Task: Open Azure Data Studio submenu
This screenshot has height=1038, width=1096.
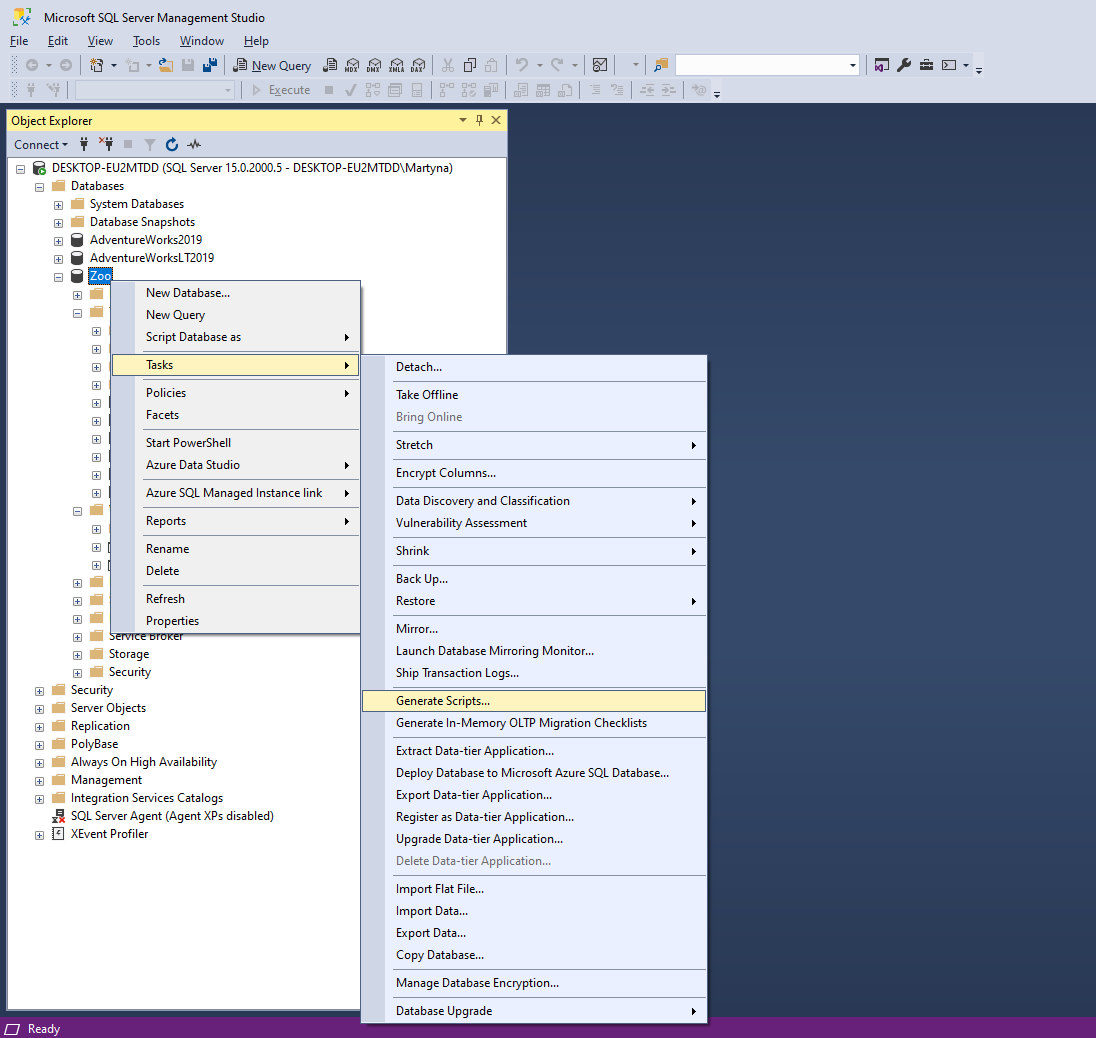Action: click(x=236, y=465)
